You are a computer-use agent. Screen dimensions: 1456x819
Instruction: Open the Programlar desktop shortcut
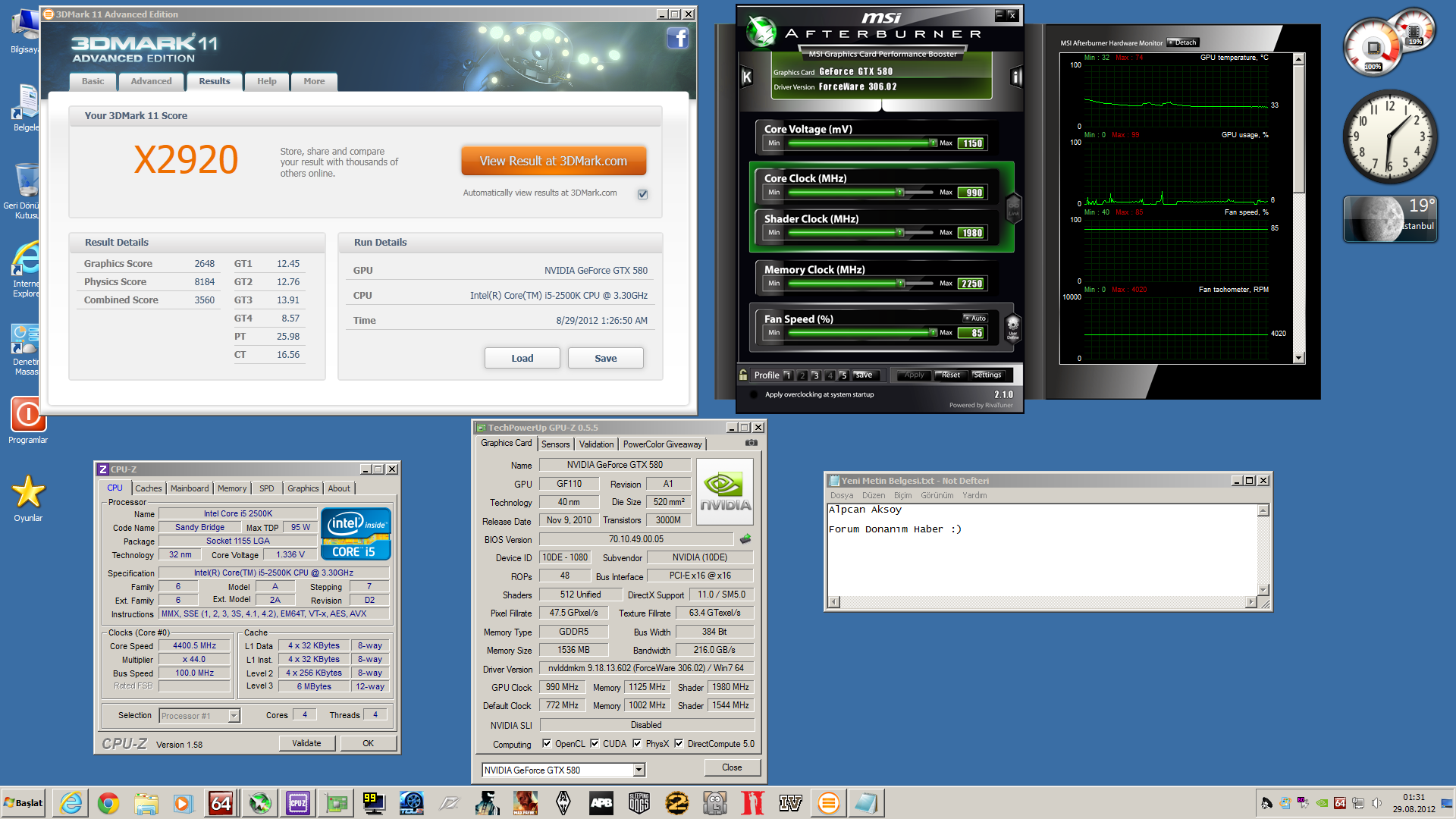28,420
